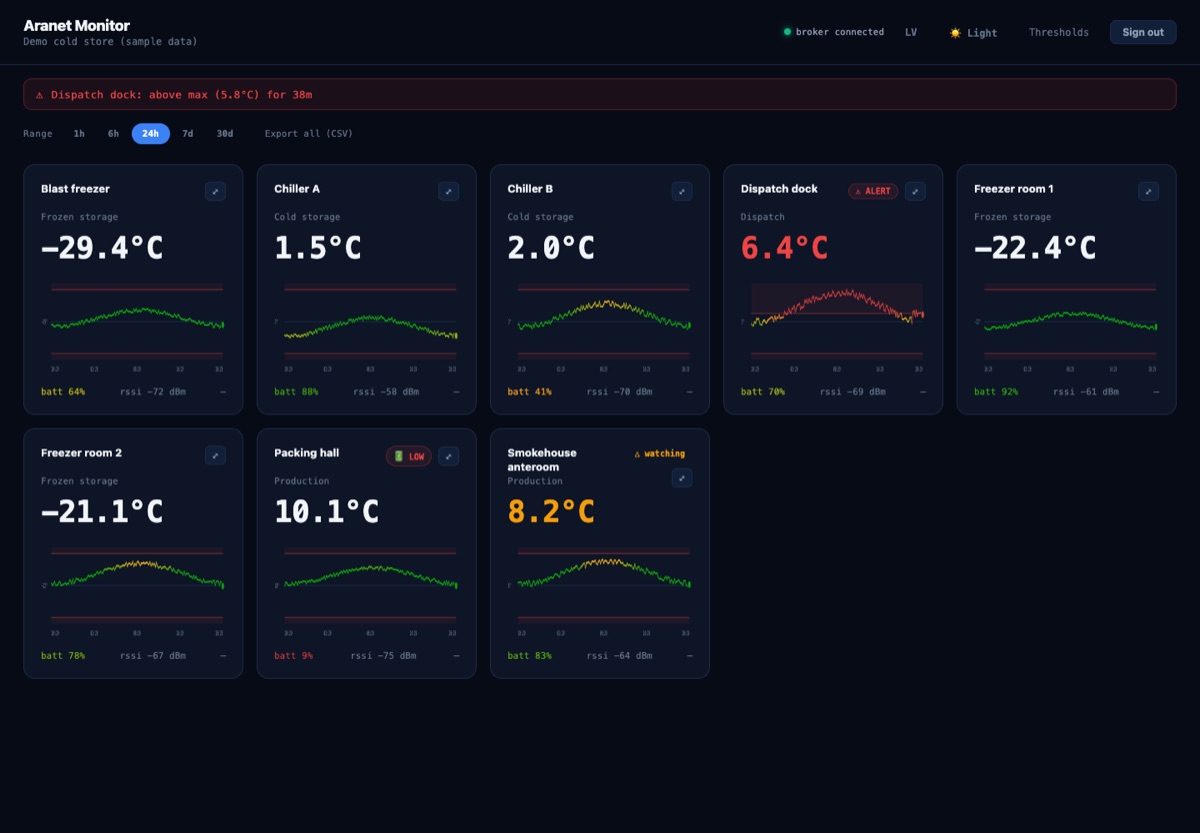Open the Thresholds page
Screen dimensions: 1200x833
[1059, 32]
